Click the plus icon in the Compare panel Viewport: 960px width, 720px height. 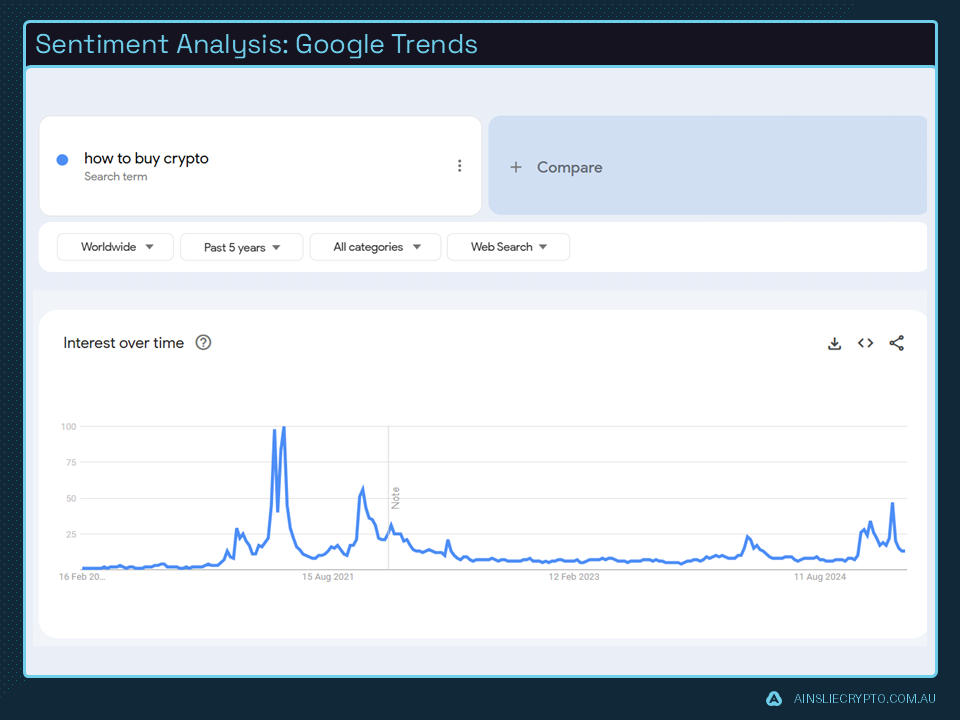click(x=516, y=167)
